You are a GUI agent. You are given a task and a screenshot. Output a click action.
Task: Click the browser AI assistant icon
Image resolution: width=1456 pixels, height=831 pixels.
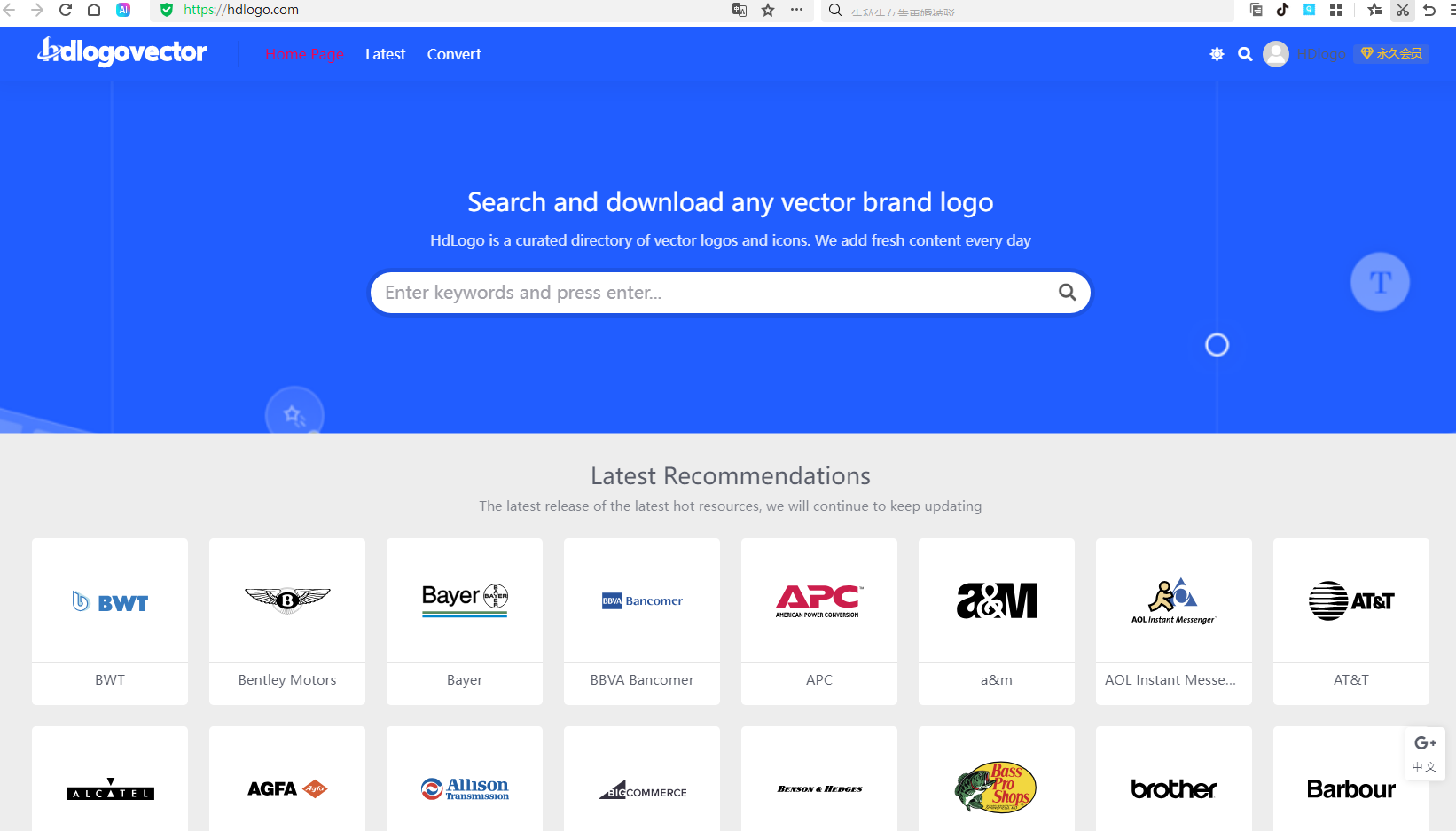click(x=123, y=10)
